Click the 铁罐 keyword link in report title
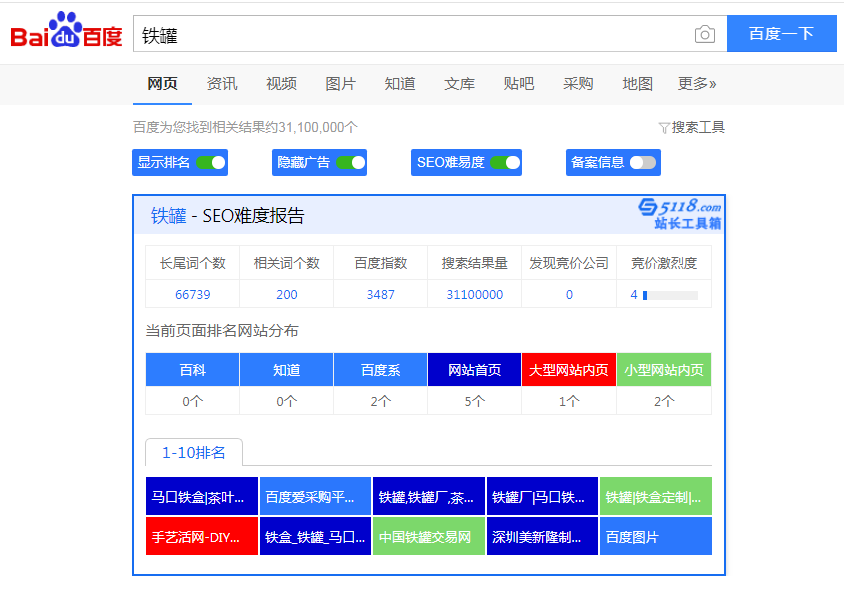The height and width of the screenshot is (607, 844). point(168,216)
